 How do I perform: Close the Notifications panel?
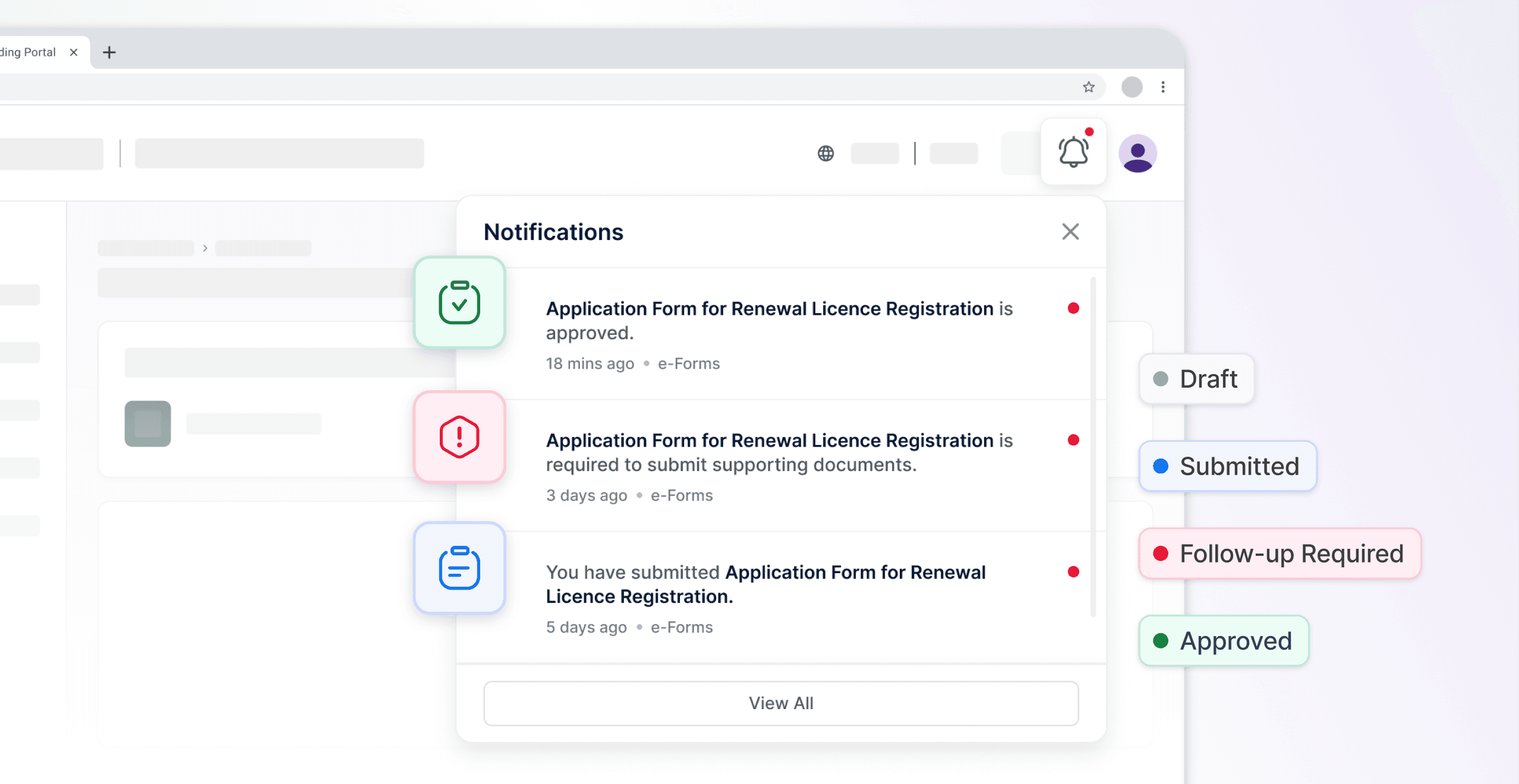1070,232
